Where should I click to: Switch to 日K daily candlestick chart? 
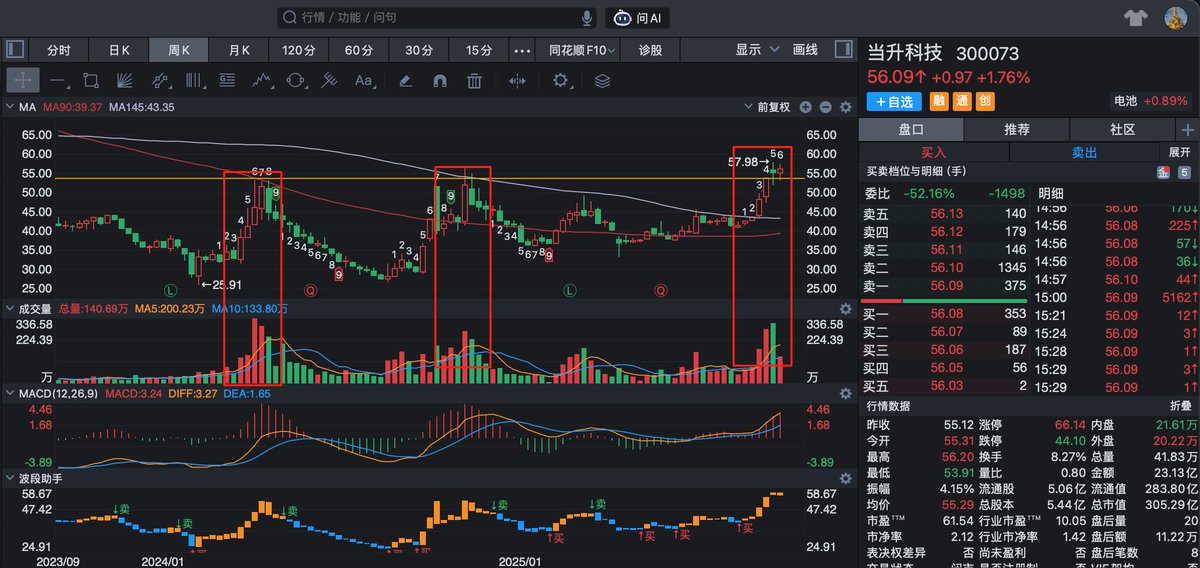119,50
